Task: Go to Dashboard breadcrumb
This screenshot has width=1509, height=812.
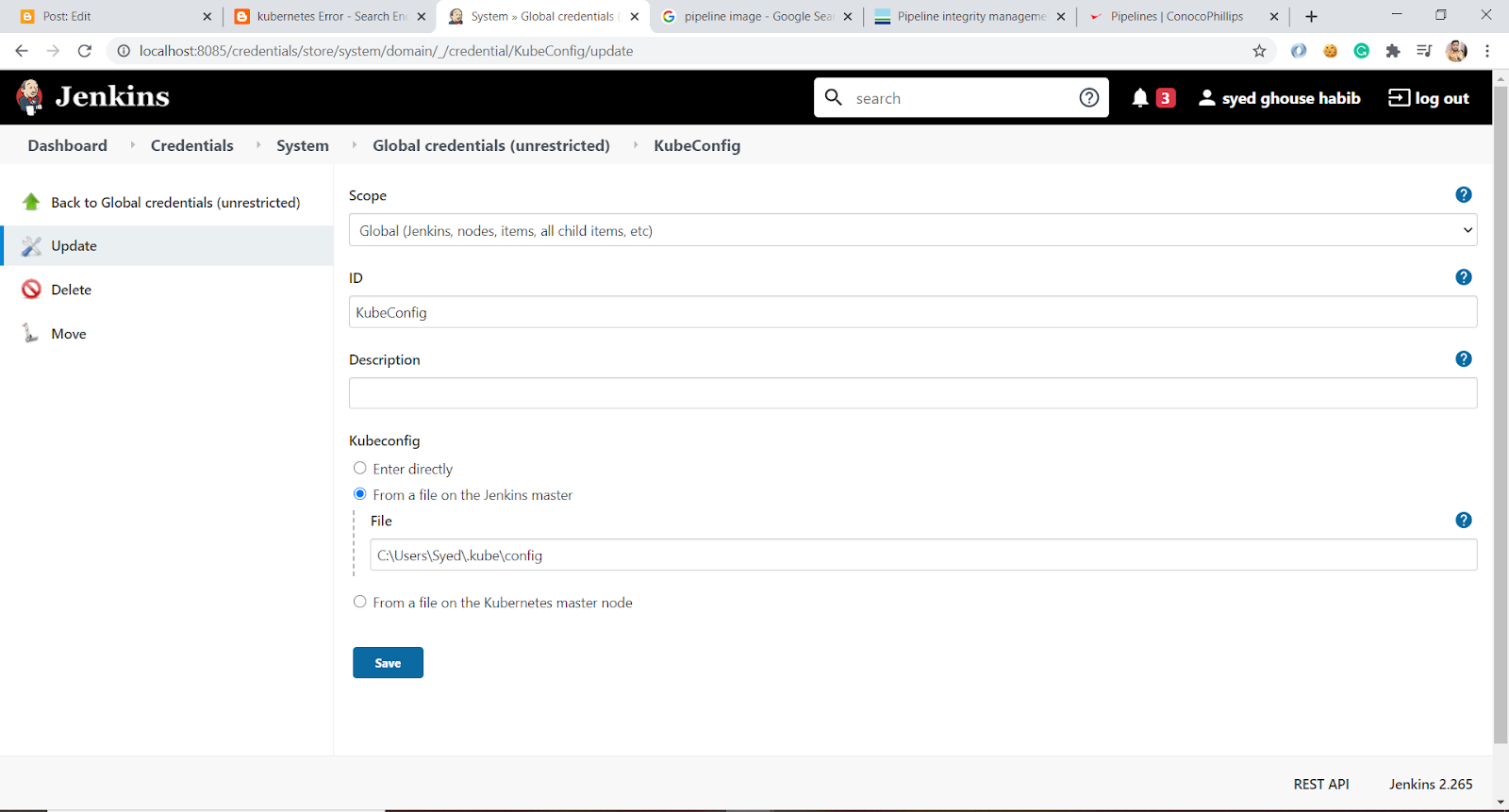Action: [x=68, y=145]
